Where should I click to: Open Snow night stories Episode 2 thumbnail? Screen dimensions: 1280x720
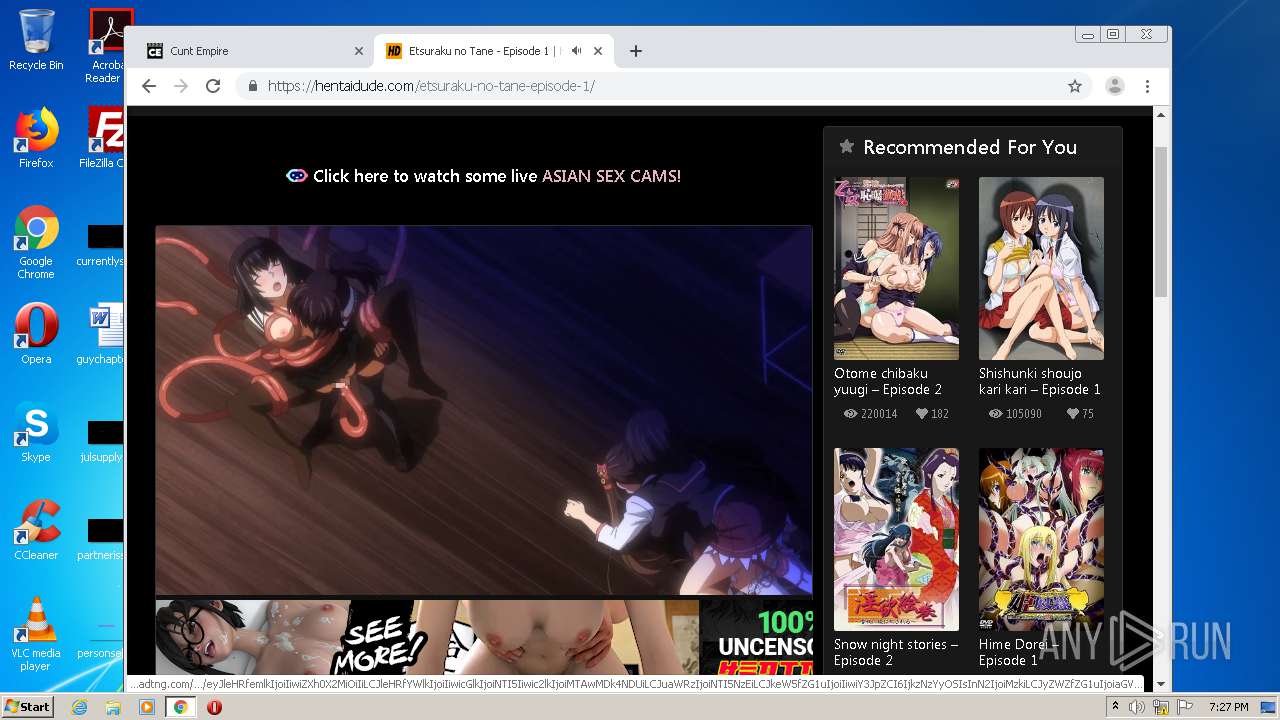click(x=896, y=539)
